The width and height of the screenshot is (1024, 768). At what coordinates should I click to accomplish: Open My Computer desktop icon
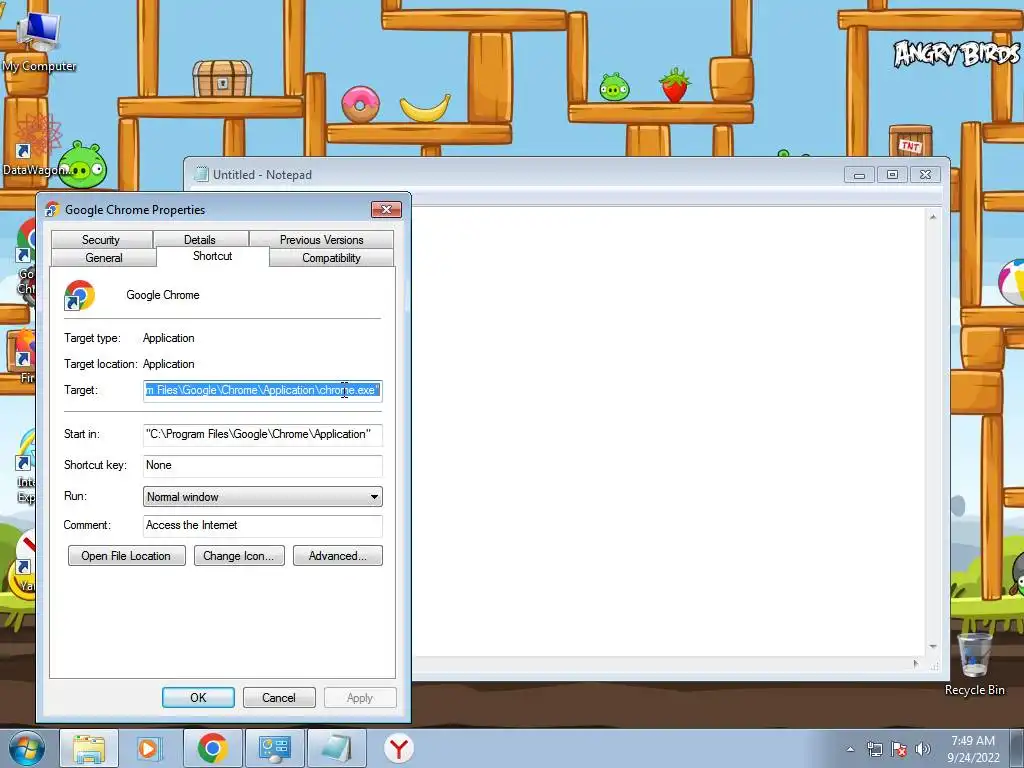39,42
